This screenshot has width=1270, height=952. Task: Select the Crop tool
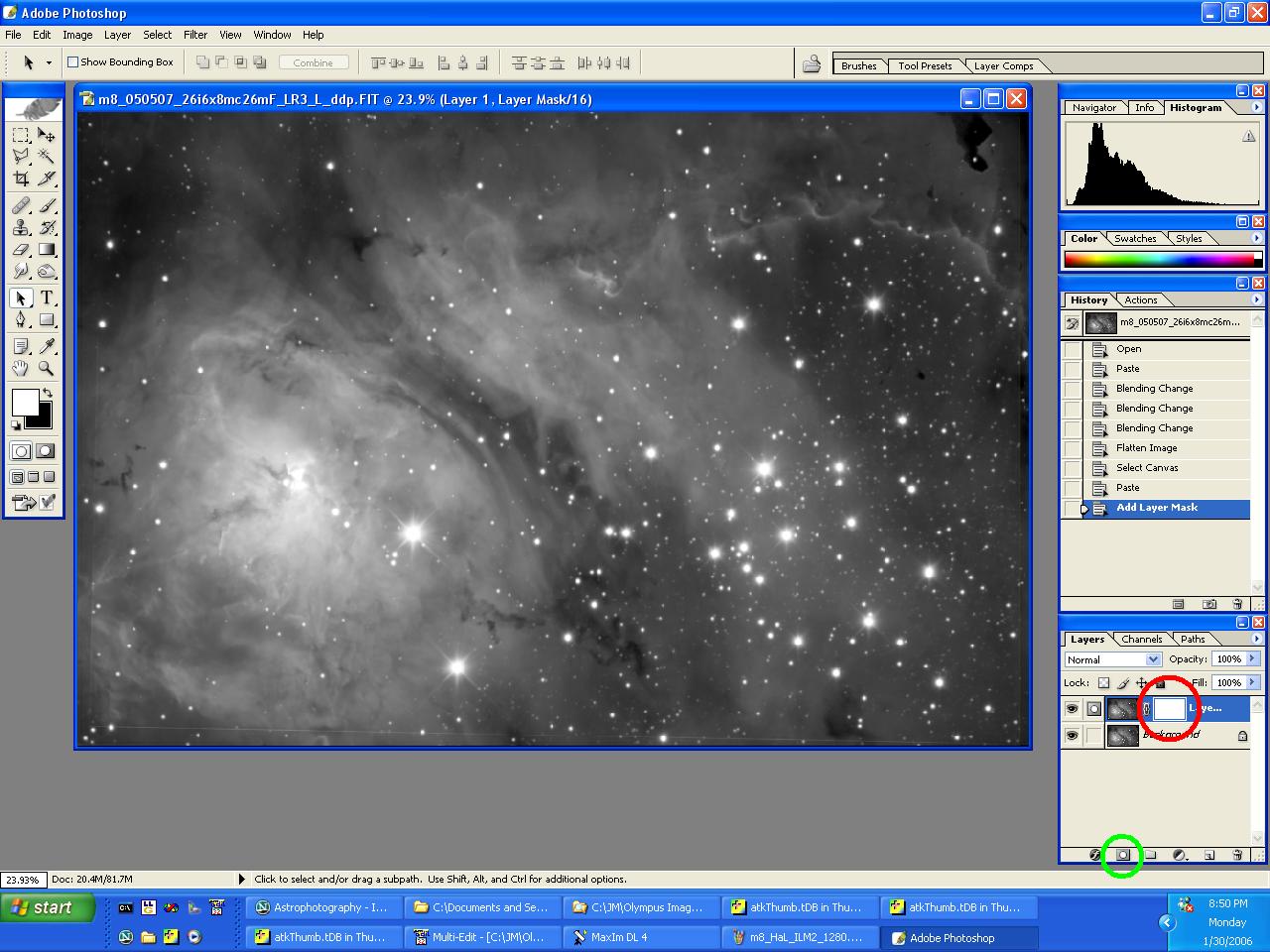pyautogui.click(x=21, y=179)
